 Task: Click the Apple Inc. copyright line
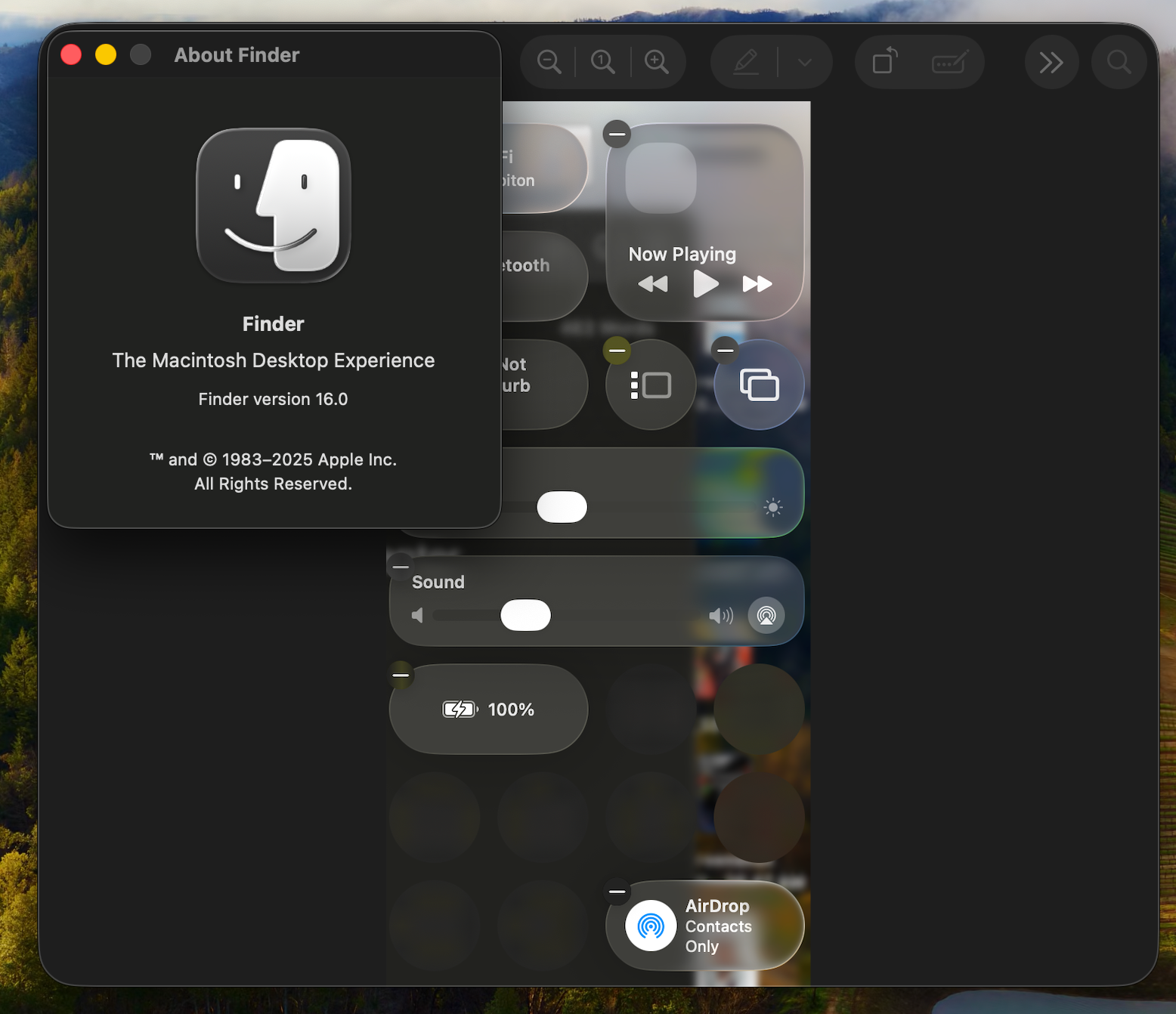[x=274, y=459]
